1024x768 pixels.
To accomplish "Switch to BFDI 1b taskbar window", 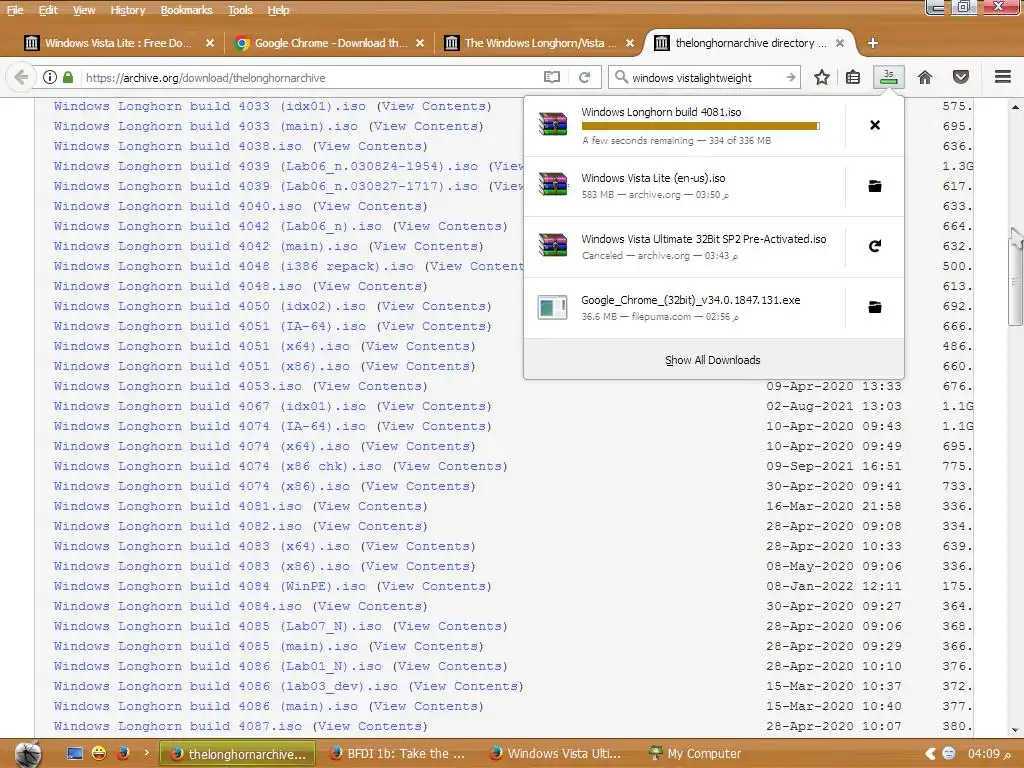I will [x=398, y=754].
